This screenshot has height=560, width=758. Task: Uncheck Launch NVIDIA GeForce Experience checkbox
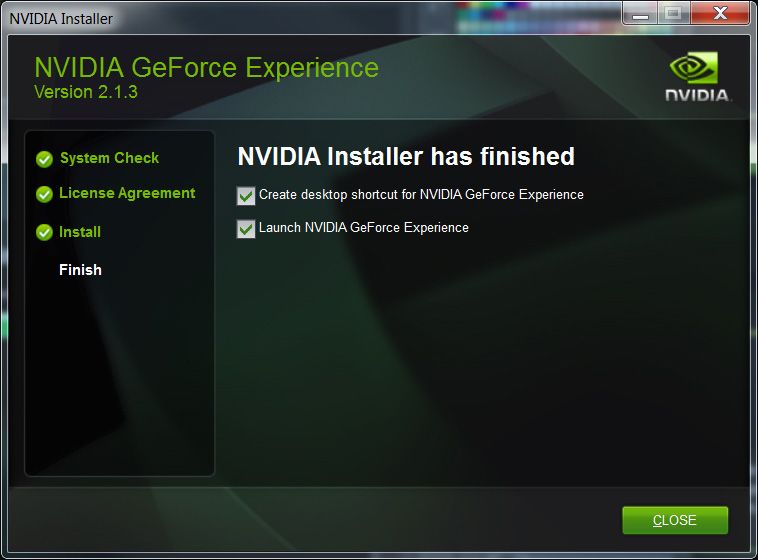pos(246,229)
